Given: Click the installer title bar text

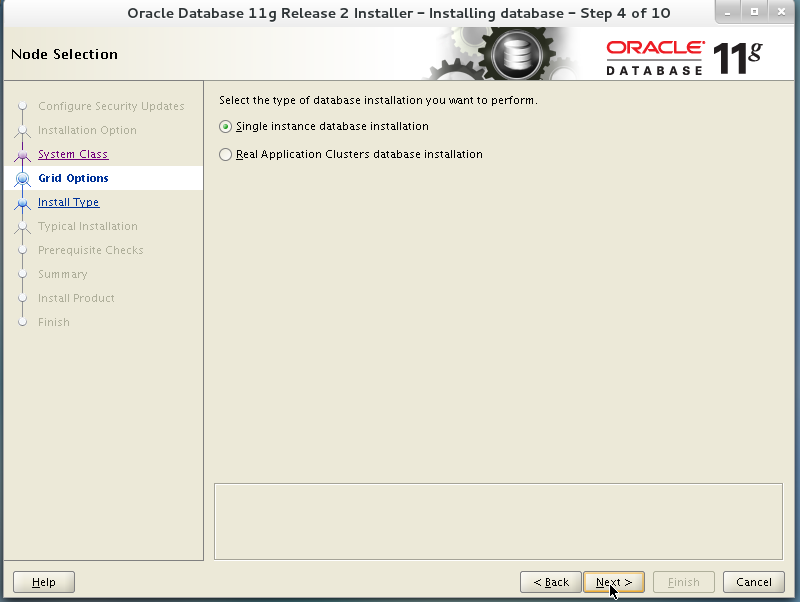Looking at the screenshot, I should point(398,13).
